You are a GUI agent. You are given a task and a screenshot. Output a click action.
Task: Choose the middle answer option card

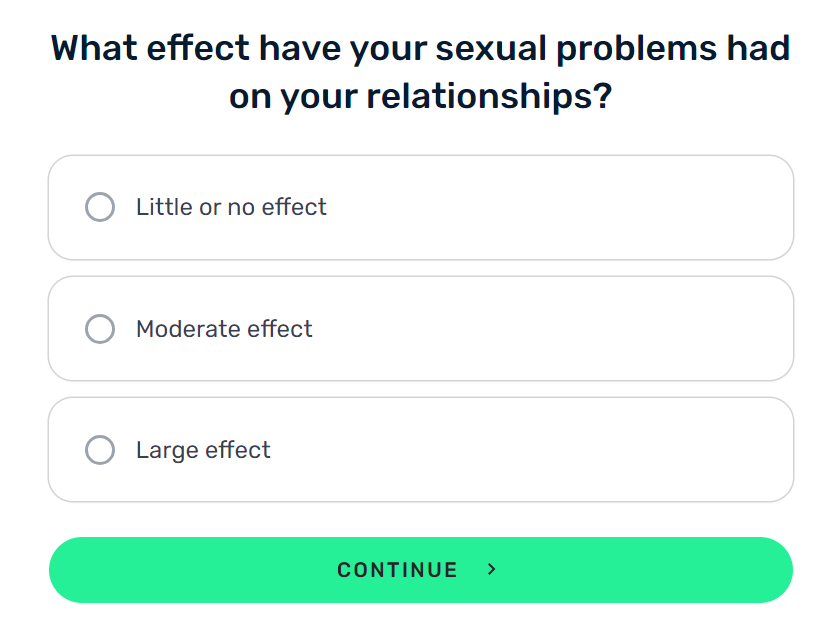point(421,328)
